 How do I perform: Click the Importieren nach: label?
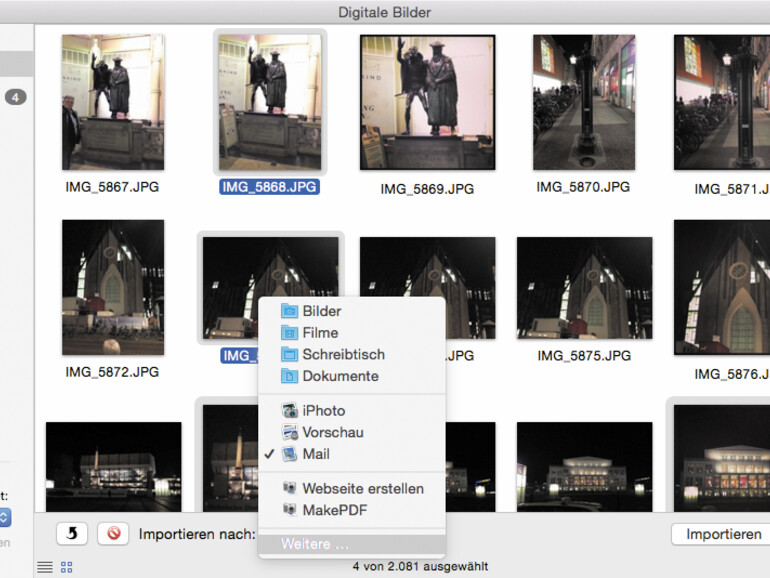197,534
